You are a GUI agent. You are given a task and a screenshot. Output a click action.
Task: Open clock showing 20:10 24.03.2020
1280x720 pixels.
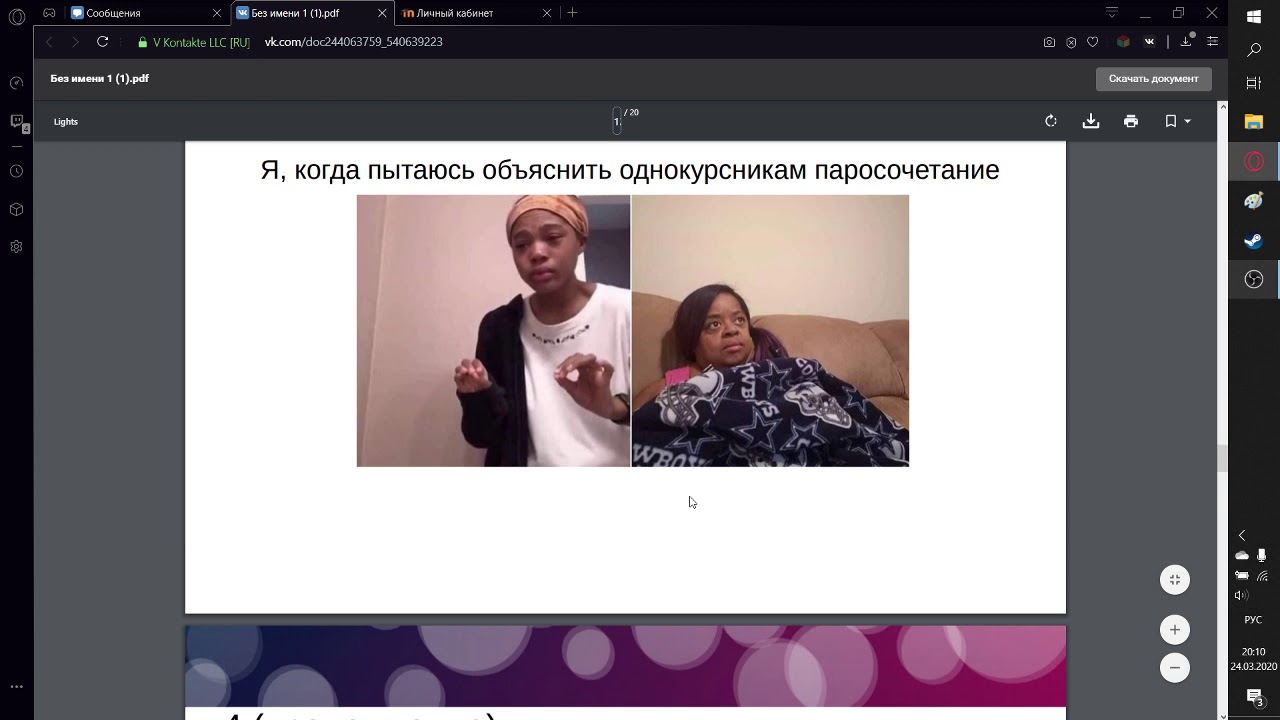1253,659
